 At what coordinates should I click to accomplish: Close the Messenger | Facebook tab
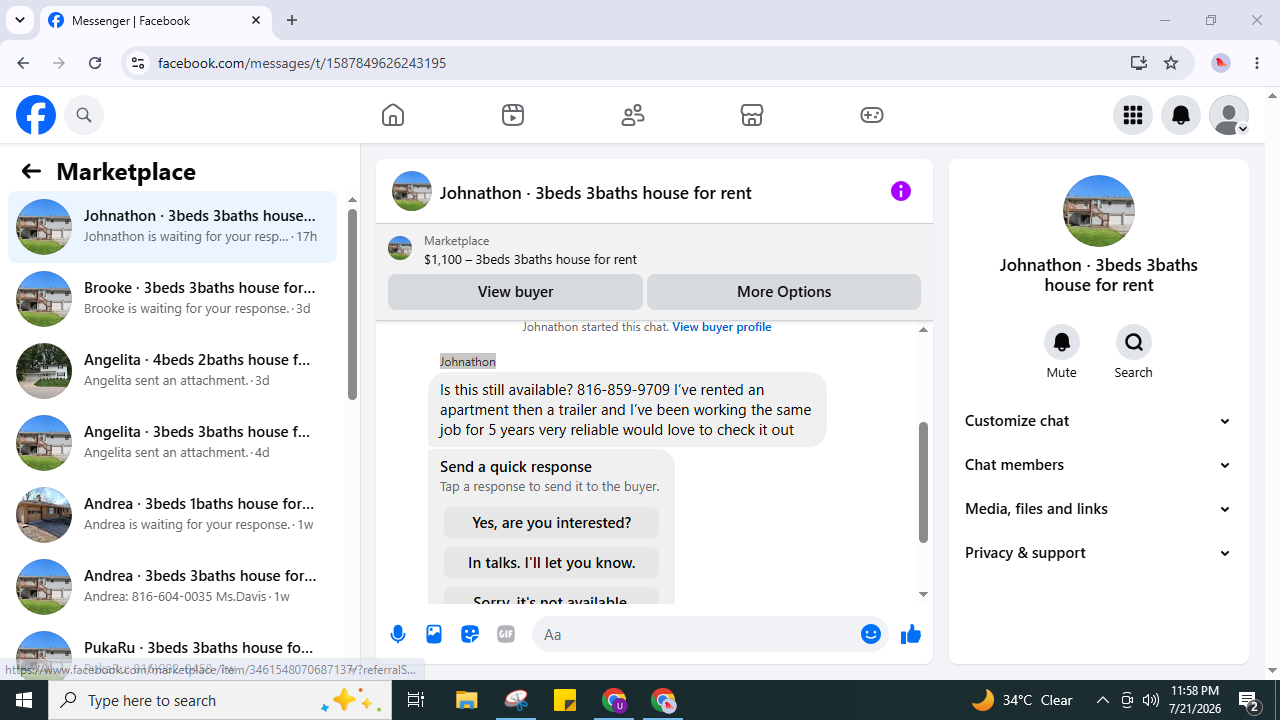(x=256, y=20)
